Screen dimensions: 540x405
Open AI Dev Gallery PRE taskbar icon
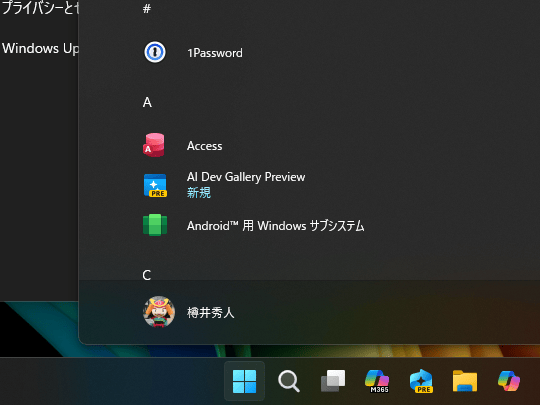tap(421, 381)
